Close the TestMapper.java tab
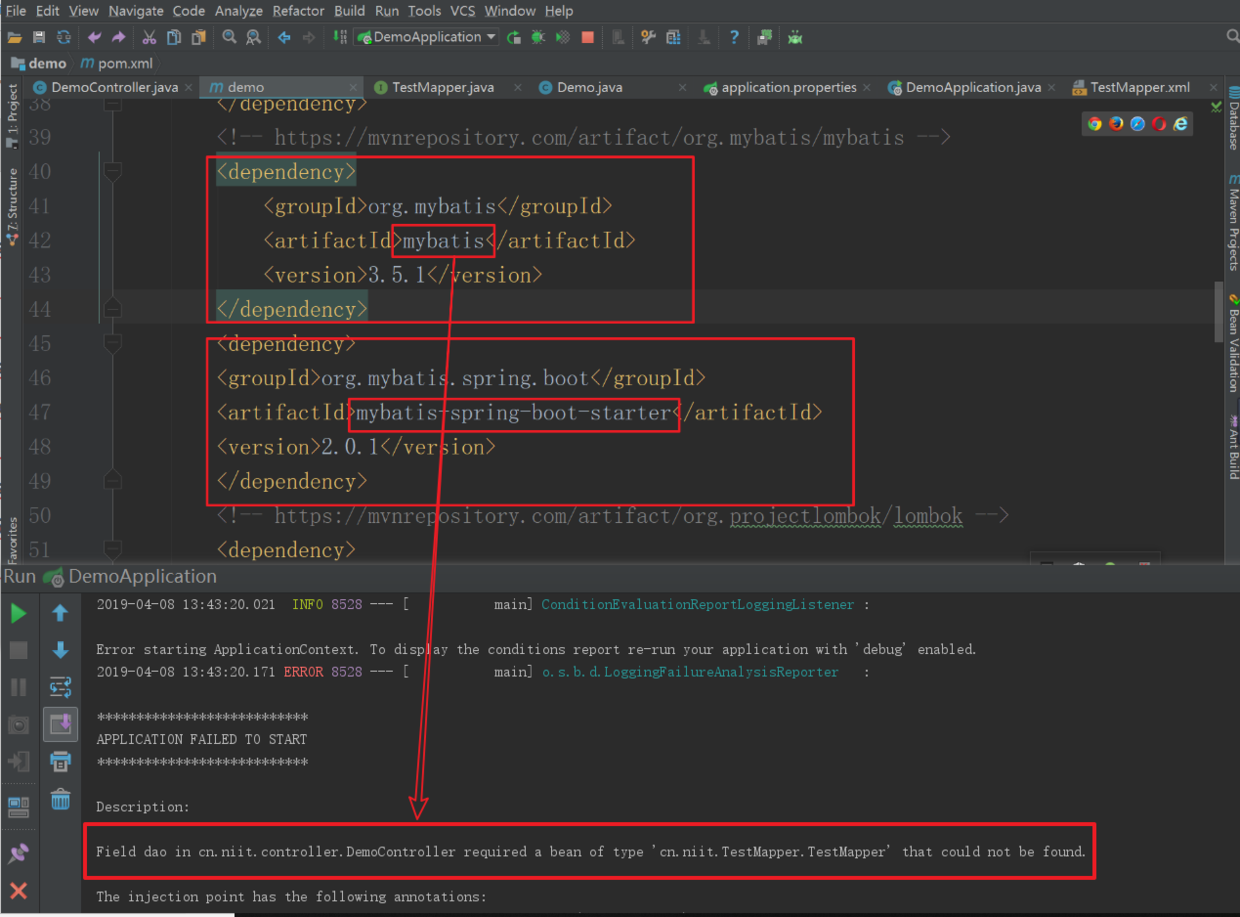1240x917 pixels. 517,88
